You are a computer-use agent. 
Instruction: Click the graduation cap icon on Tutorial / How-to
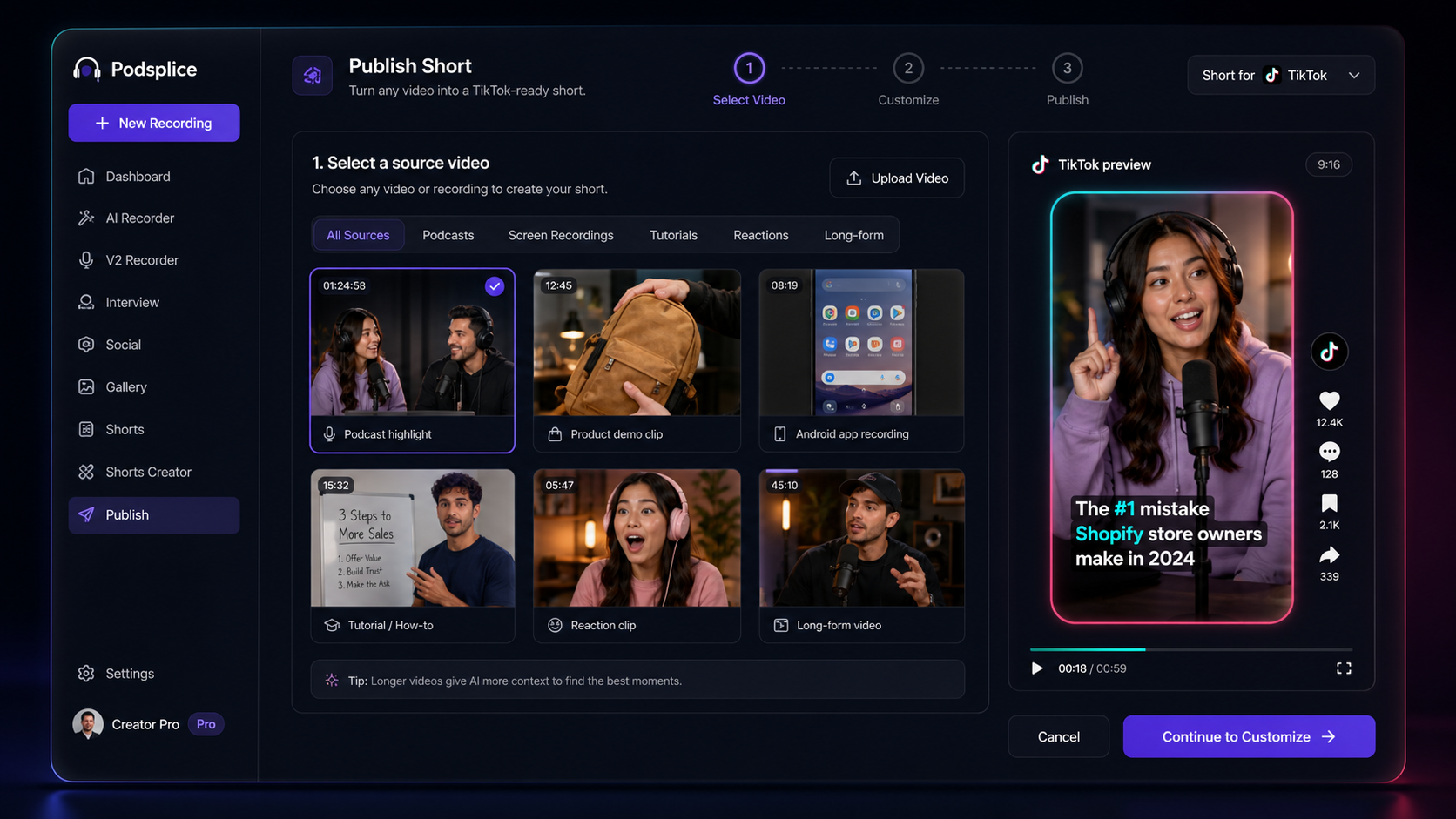tap(332, 626)
